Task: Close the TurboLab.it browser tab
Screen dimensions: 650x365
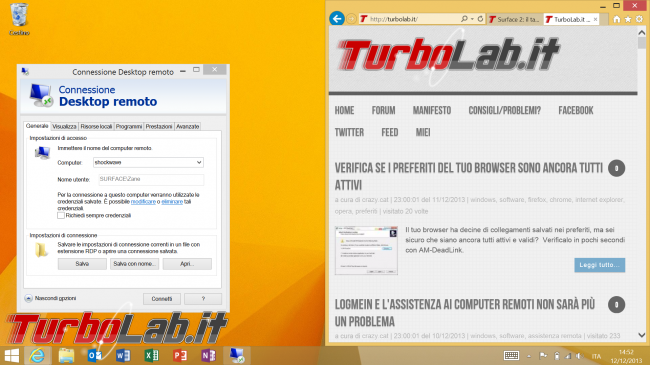Action: [595, 19]
